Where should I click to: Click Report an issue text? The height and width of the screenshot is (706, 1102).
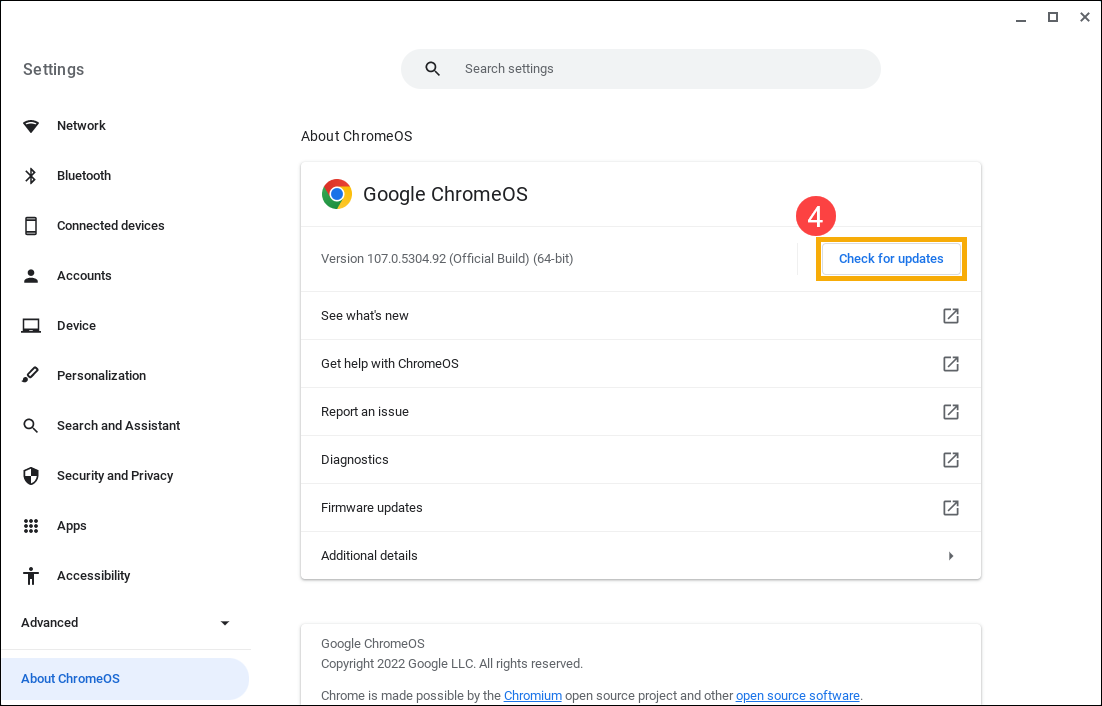(x=365, y=412)
